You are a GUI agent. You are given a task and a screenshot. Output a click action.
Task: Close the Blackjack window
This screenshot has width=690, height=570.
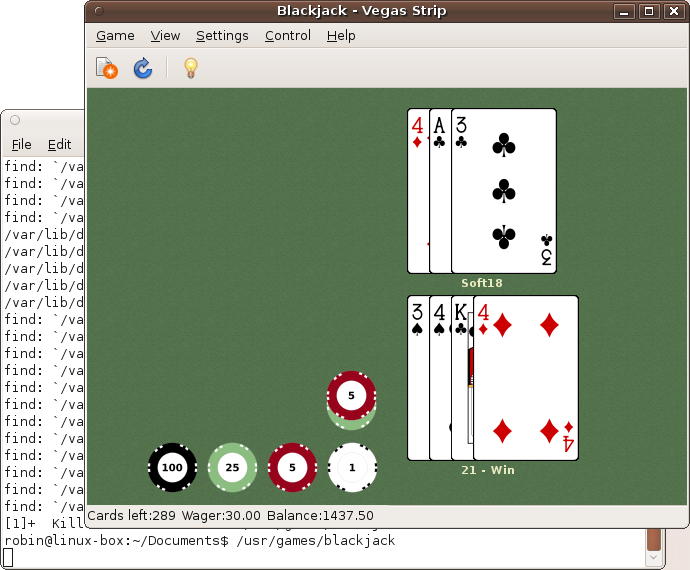point(674,11)
